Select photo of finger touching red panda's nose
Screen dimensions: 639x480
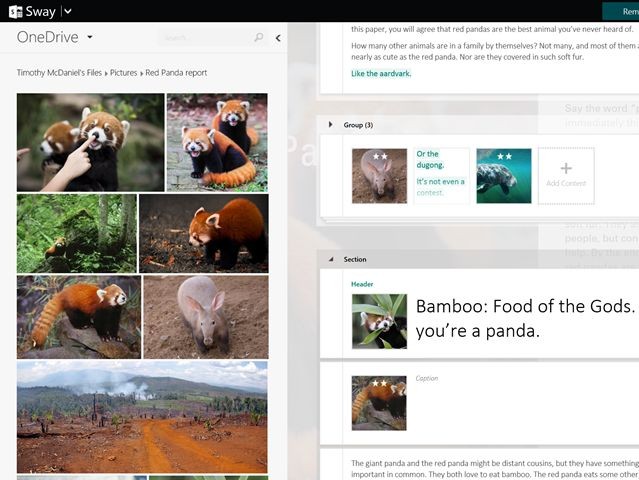click(x=90, y=142)
